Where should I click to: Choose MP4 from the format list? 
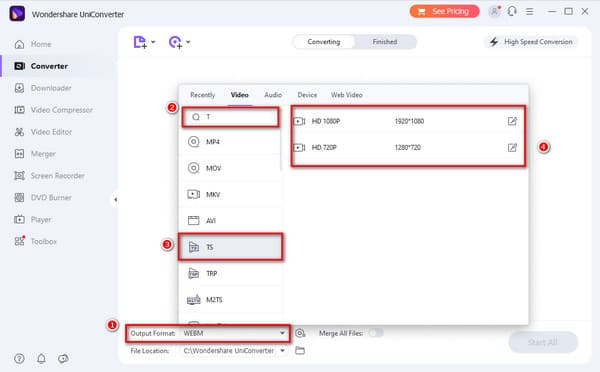pyautogui.click(x=231, y=142)
